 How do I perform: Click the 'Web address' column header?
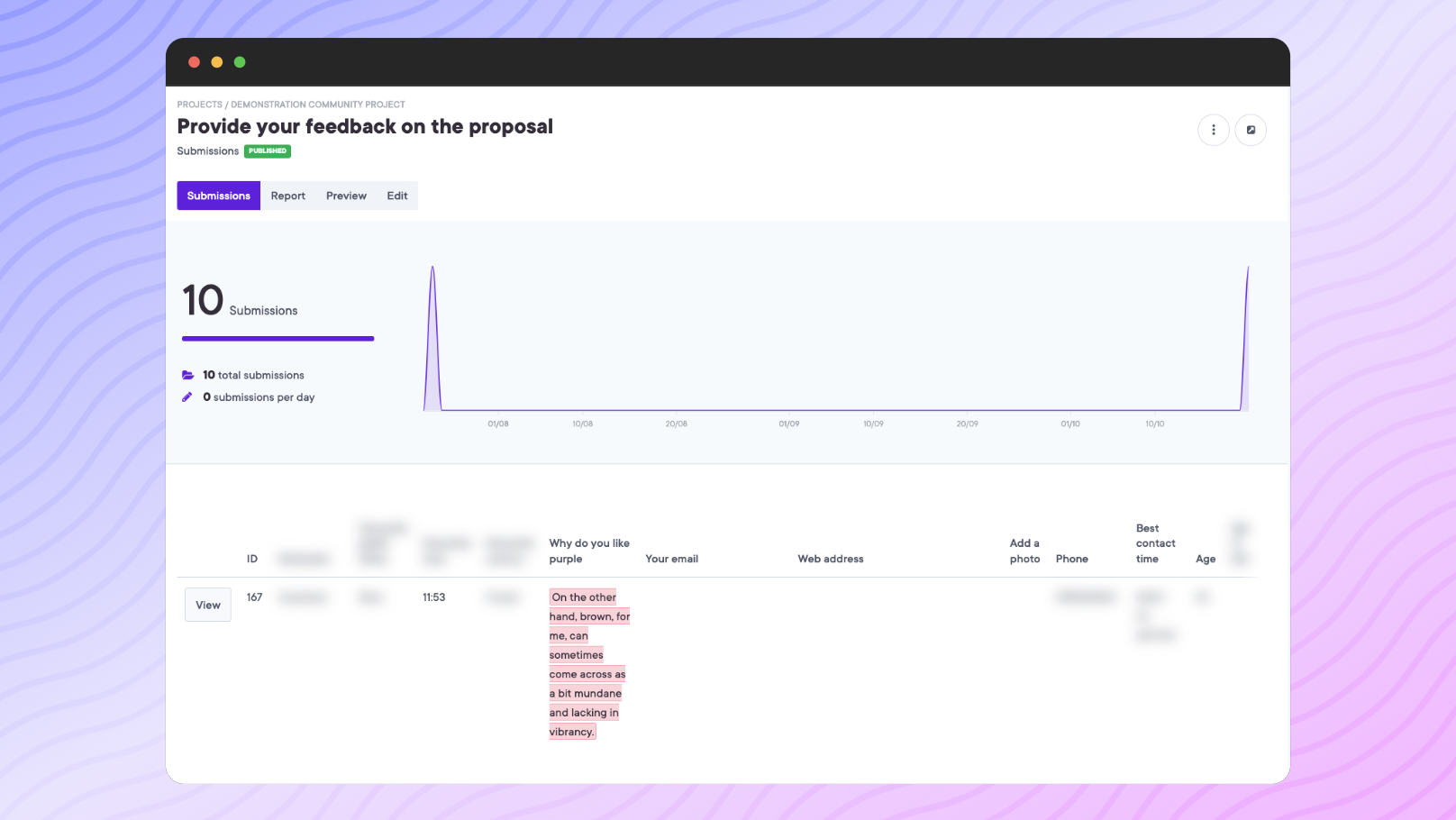830,559
